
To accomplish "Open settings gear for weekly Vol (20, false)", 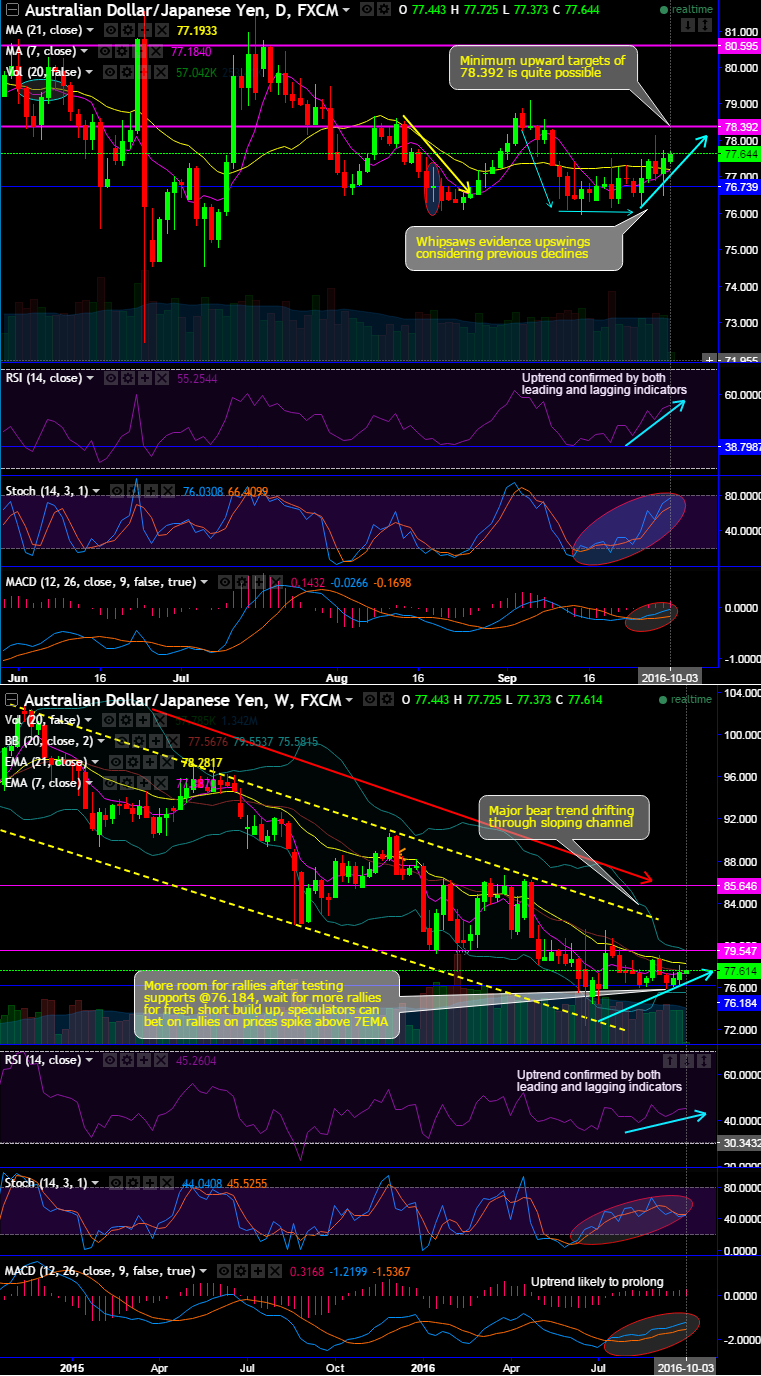I will 127,720.
